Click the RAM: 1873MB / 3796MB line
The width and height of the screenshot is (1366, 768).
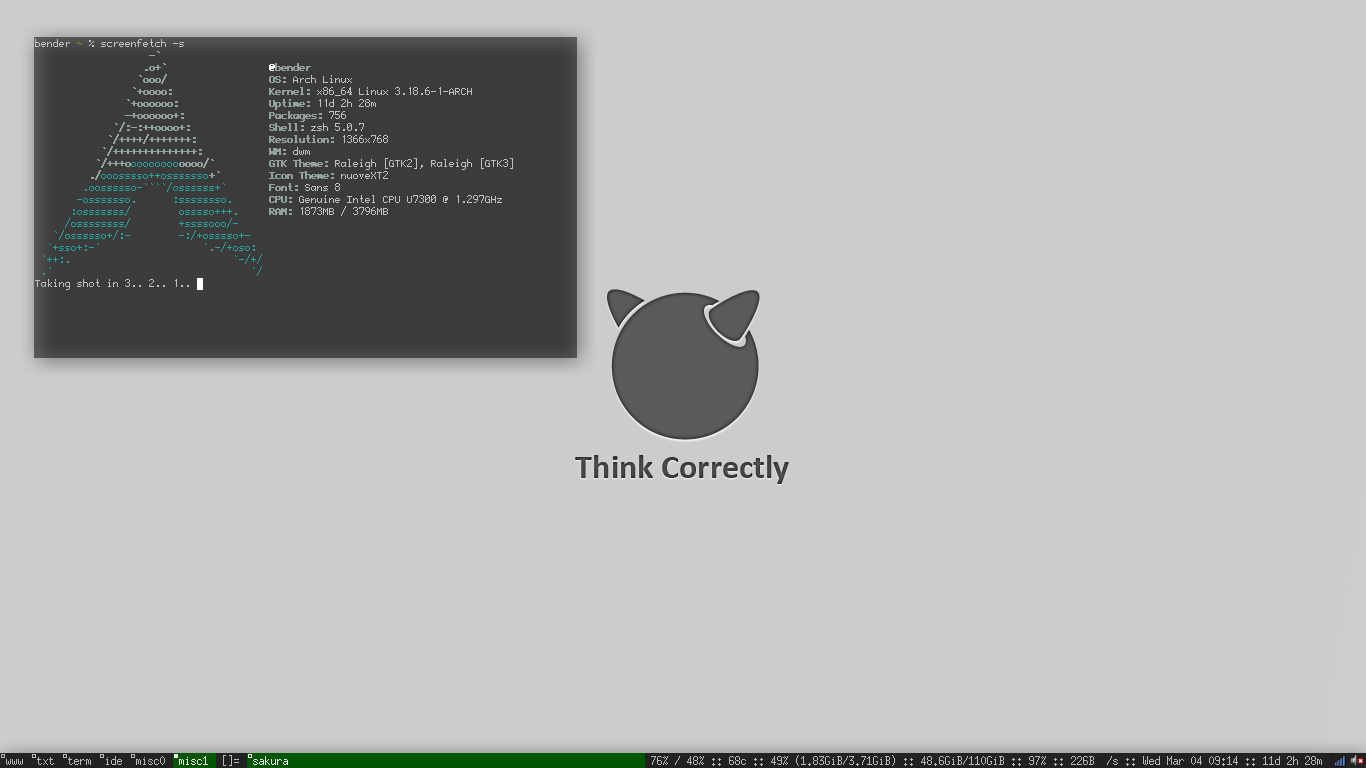tap(328, 212)
